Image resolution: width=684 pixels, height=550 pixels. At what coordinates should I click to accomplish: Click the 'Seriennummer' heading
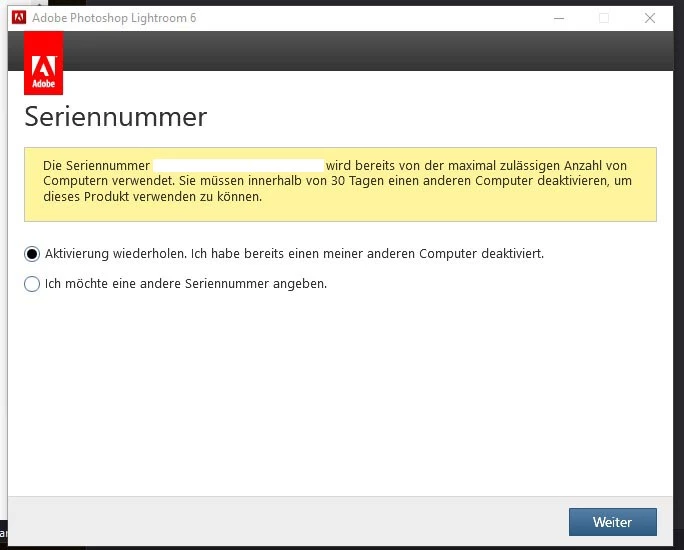116,117
